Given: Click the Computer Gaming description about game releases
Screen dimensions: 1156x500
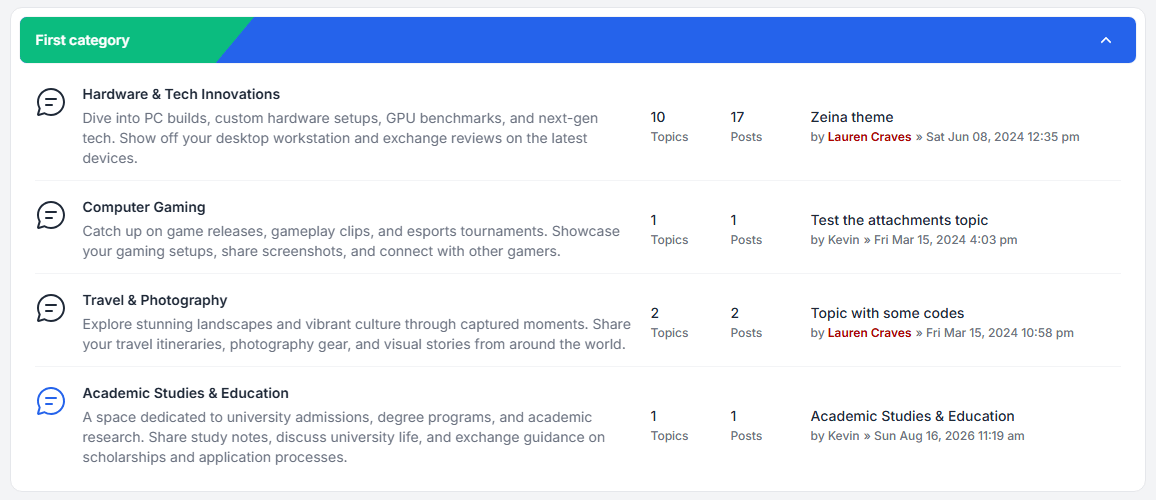Looking at the screenshot, I should 351,241.
